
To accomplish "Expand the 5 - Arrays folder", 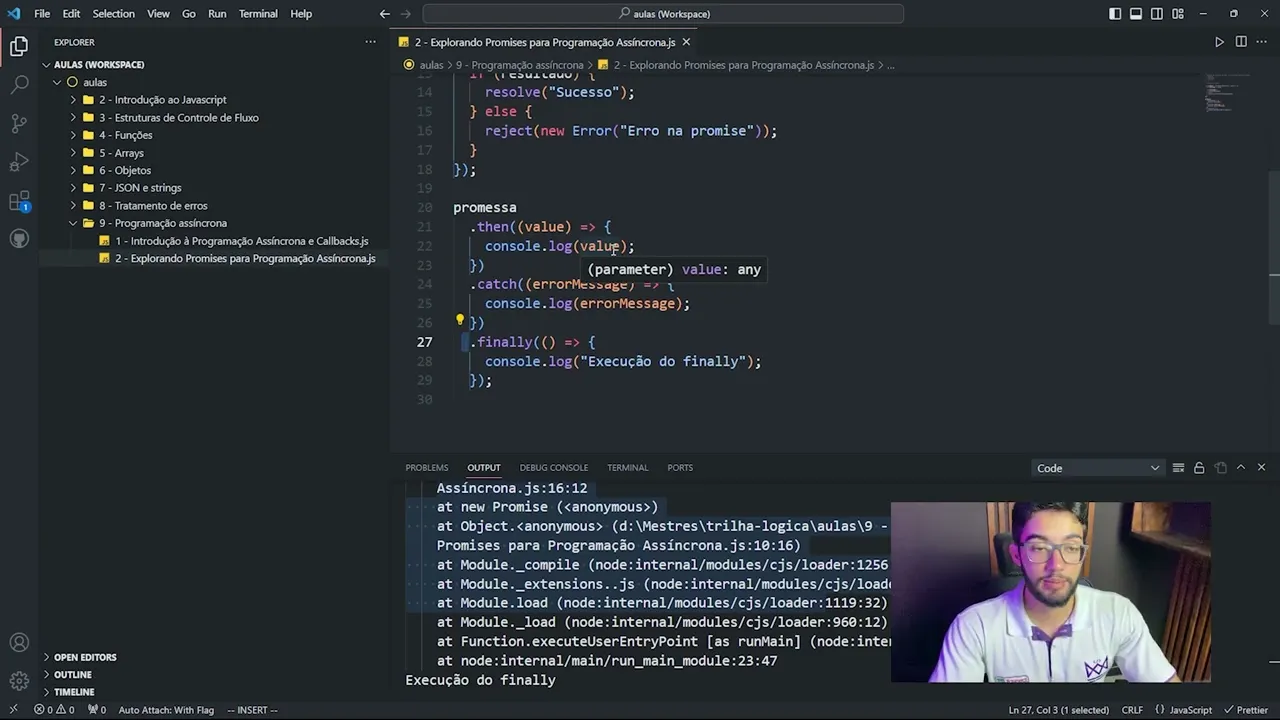I will click(x=121, y=153).
